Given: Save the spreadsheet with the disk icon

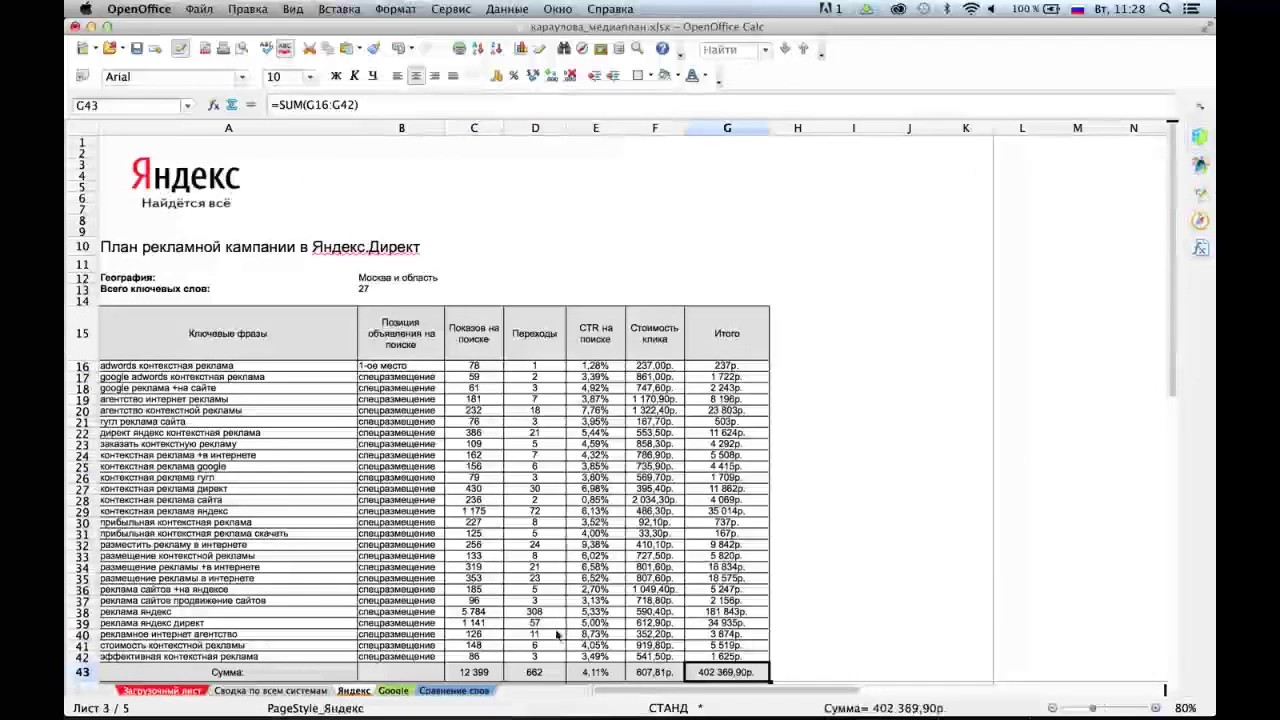Looking at the screenshot, I should click(x=137, y=48).
